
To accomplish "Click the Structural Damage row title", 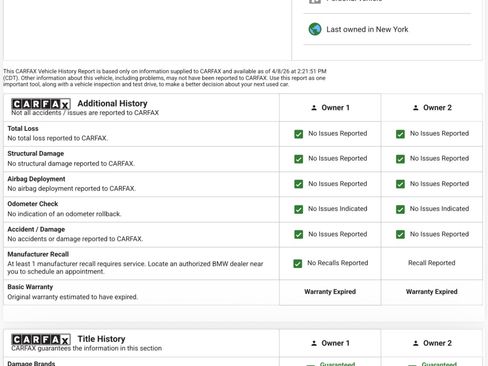I will (36, 153).
